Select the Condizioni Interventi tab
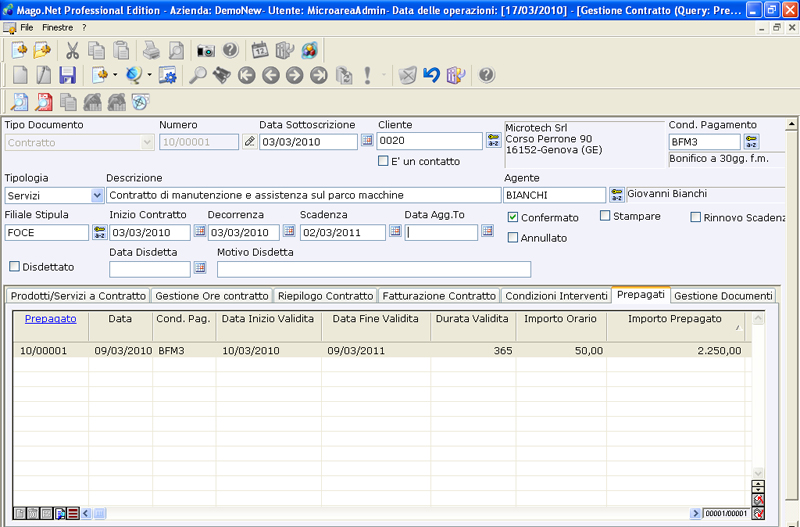Viewport: 800px width, 527px height. point(556,296)
